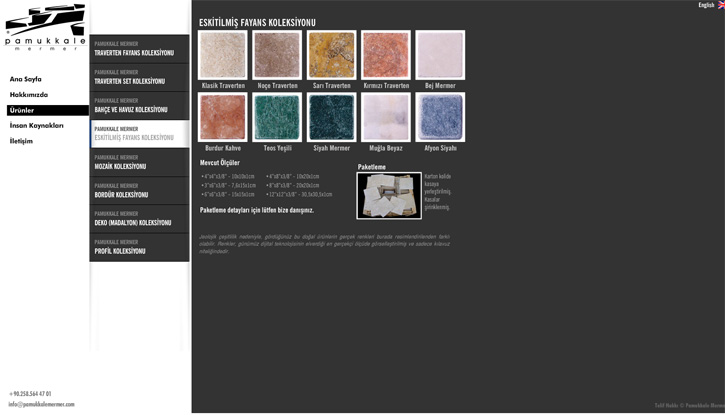Select the Afyon Siyahı blue tile
725x415 pixels.
(440, 117)
